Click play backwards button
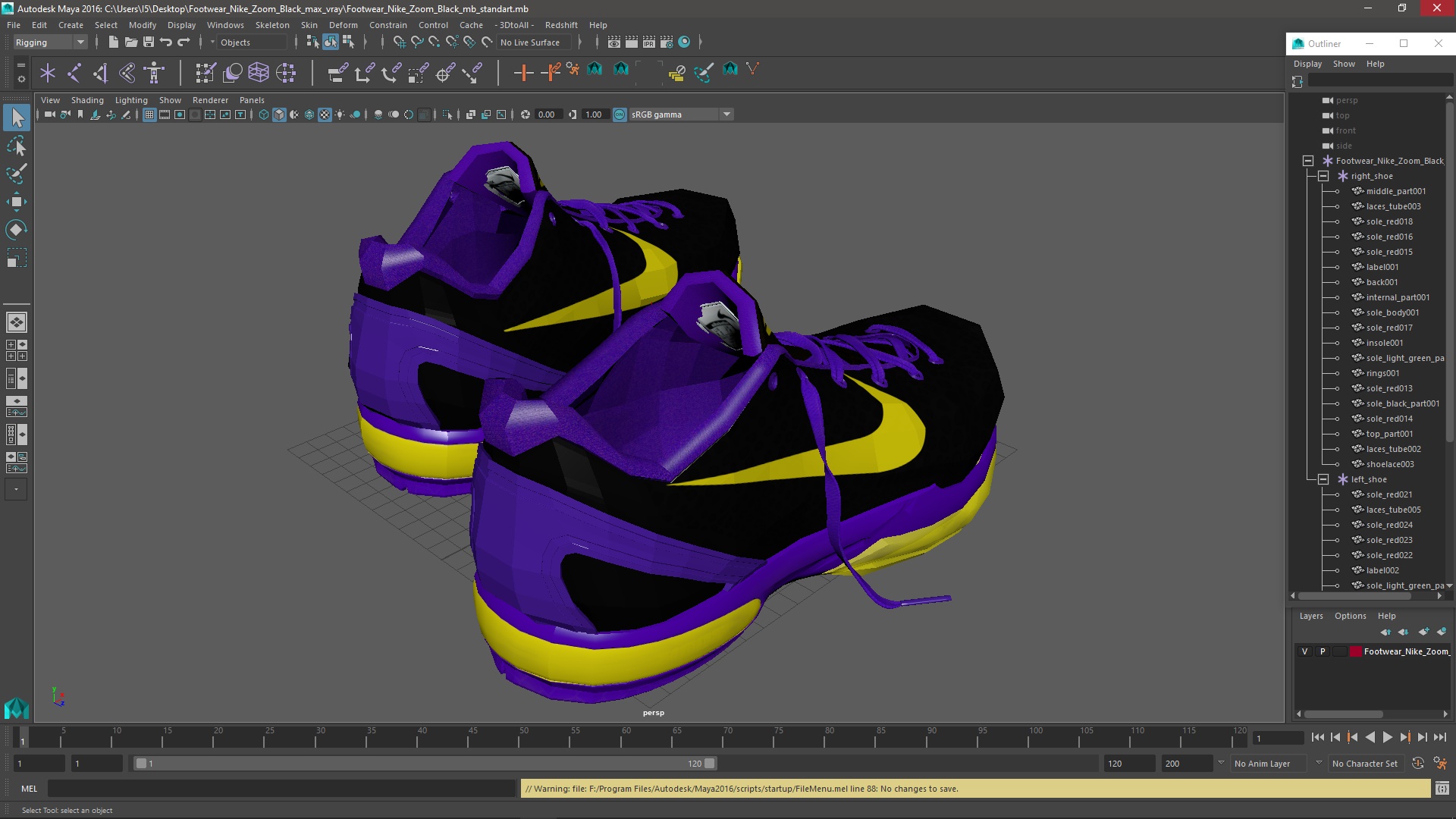The height and width of the screenshot is (819, 1456). click(1370, 737)
